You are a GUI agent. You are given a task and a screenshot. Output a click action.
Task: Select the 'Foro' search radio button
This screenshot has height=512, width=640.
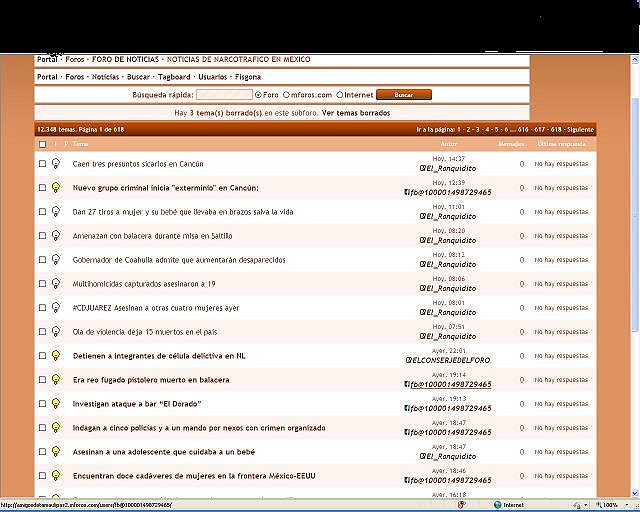click(258, 95)
